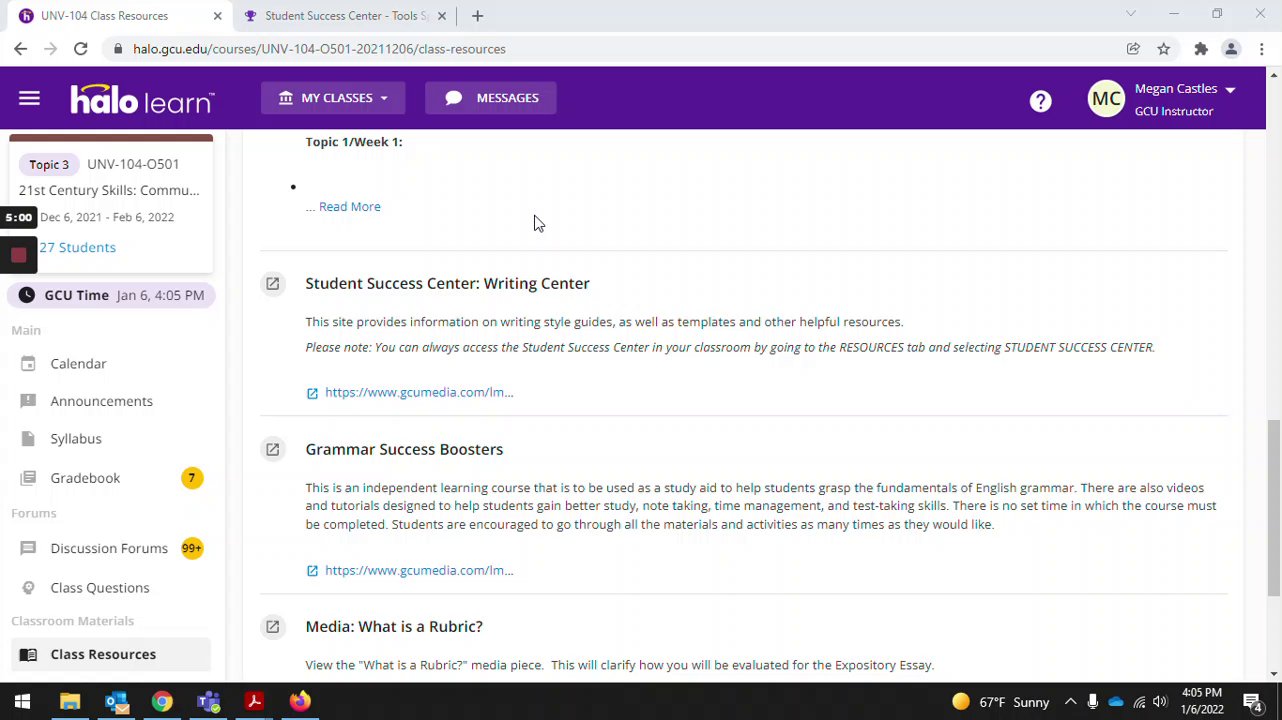
Task: Click Media: What is a Rubric? title
Action: tap(394, 627)
